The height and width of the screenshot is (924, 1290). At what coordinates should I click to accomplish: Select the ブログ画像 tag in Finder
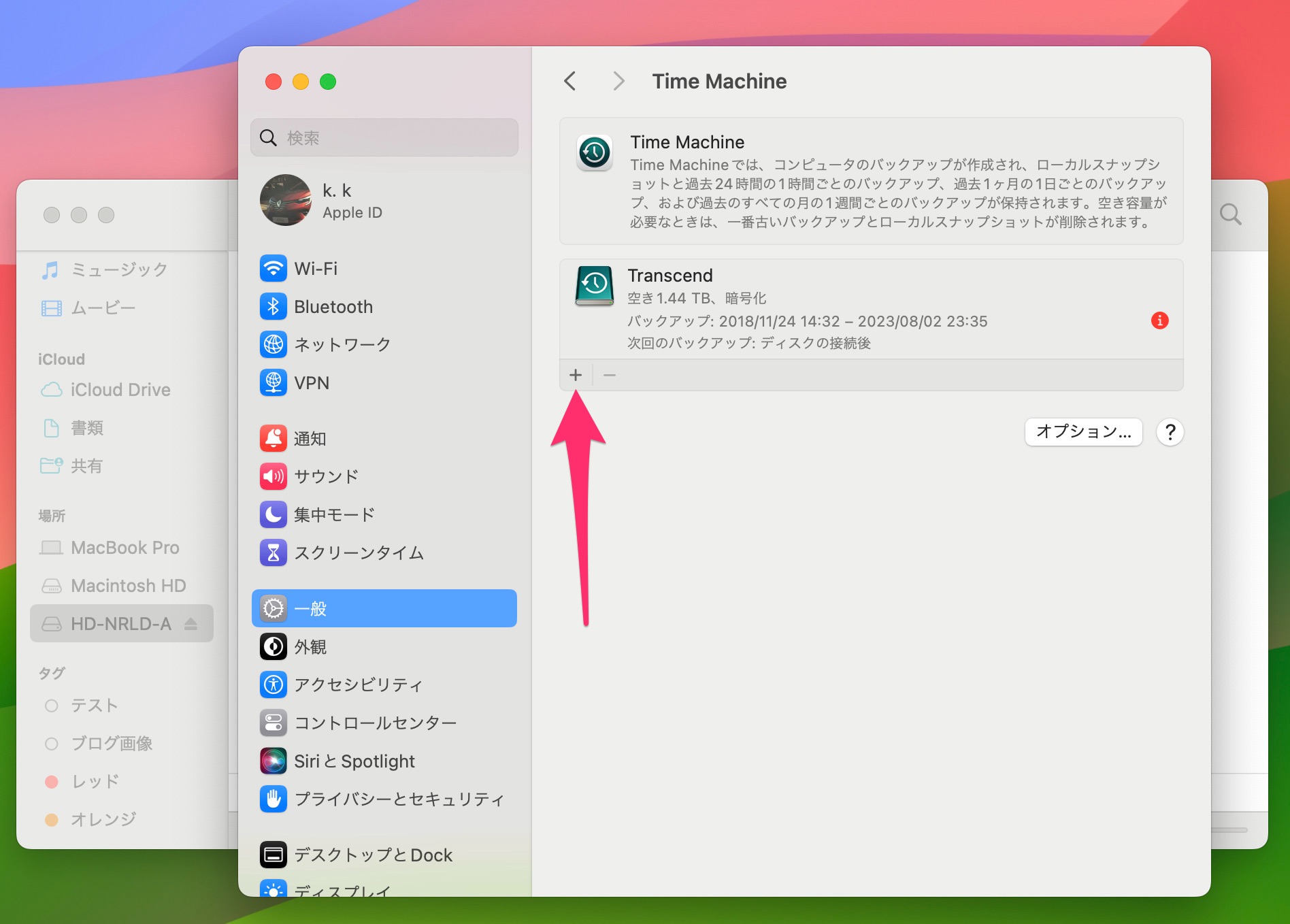click(x=121, y=744)
